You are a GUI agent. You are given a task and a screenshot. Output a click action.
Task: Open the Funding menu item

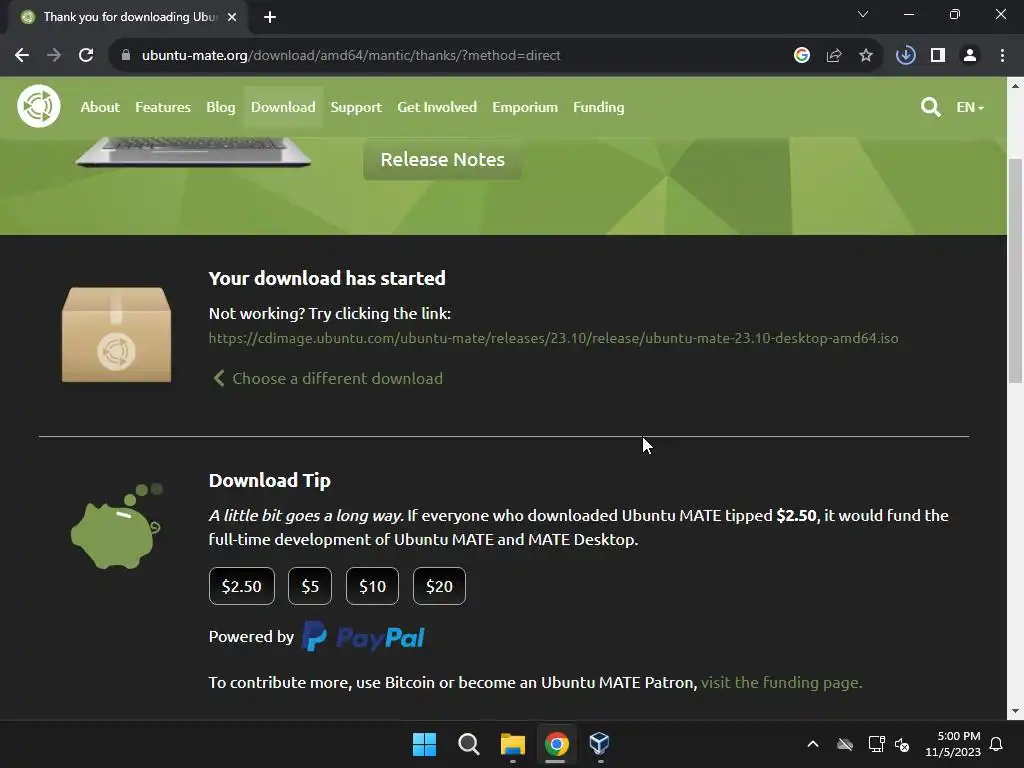pos(598,107)
